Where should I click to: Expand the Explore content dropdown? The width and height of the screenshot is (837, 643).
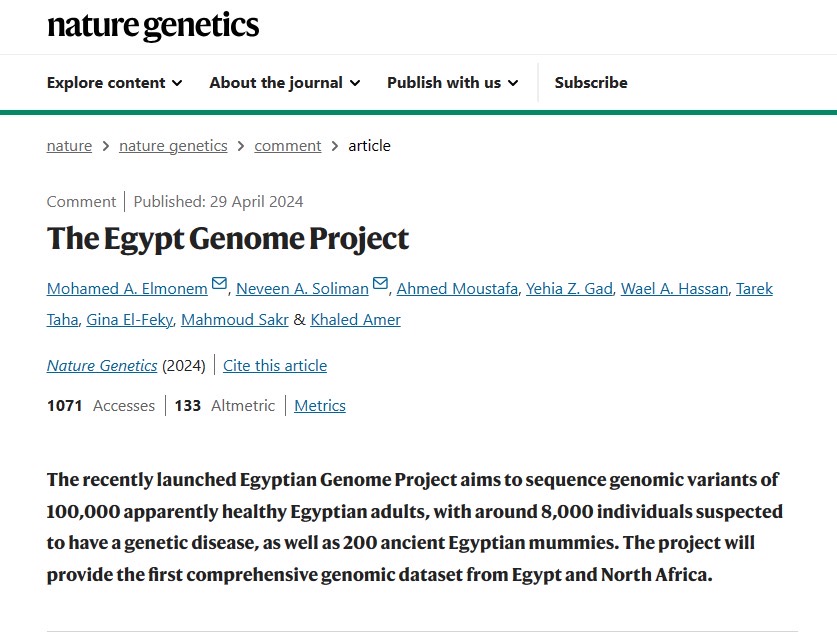114,83
